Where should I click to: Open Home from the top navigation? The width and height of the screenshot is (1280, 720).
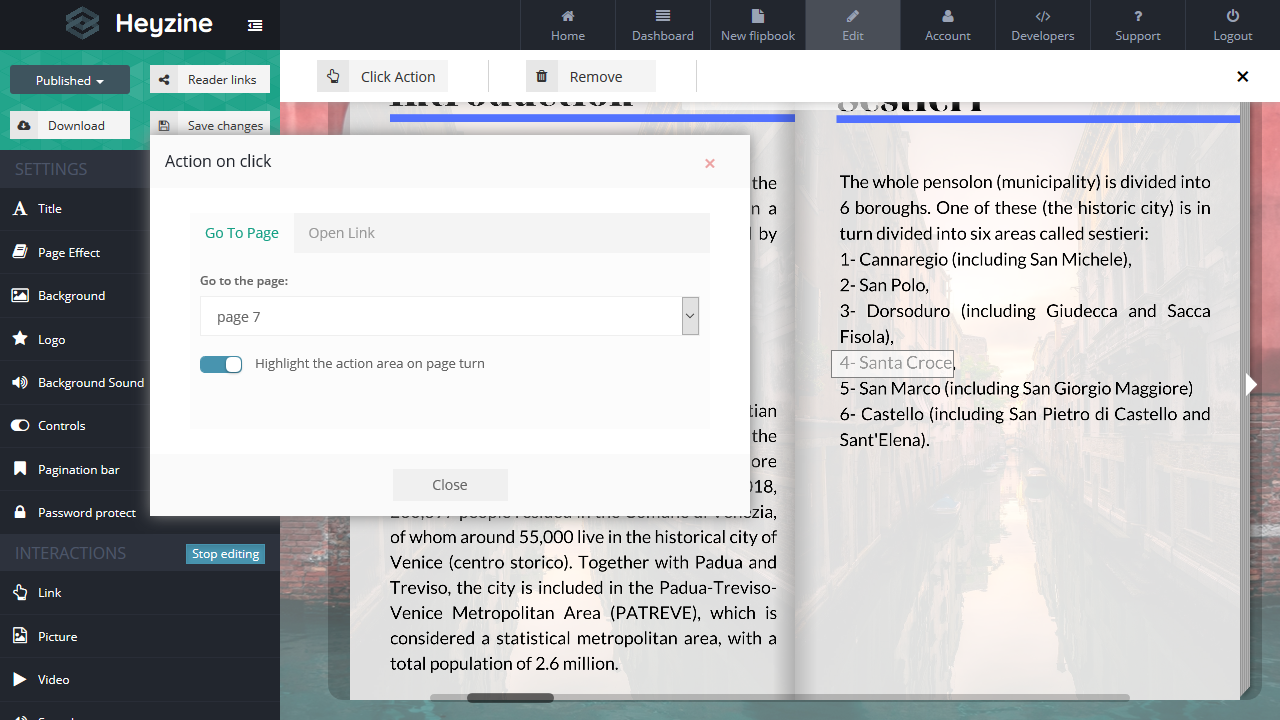click(x=567, y=25)
